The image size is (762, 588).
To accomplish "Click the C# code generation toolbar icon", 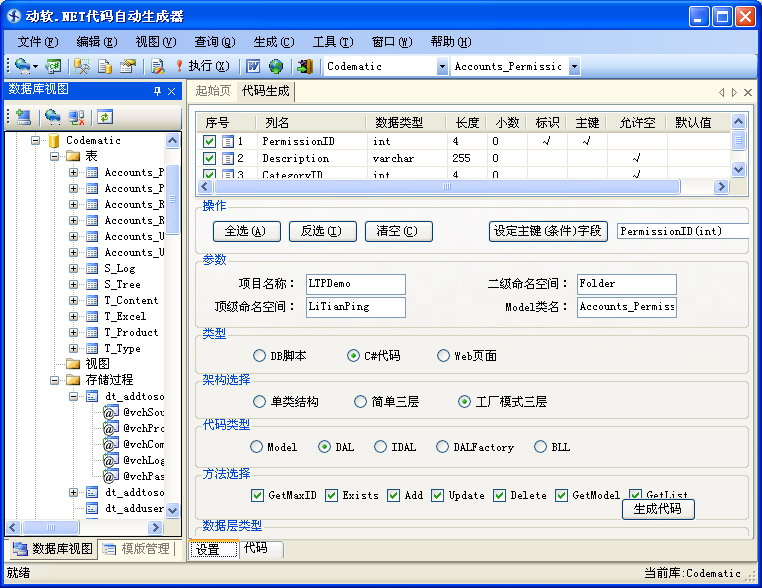I will [53, 66].
